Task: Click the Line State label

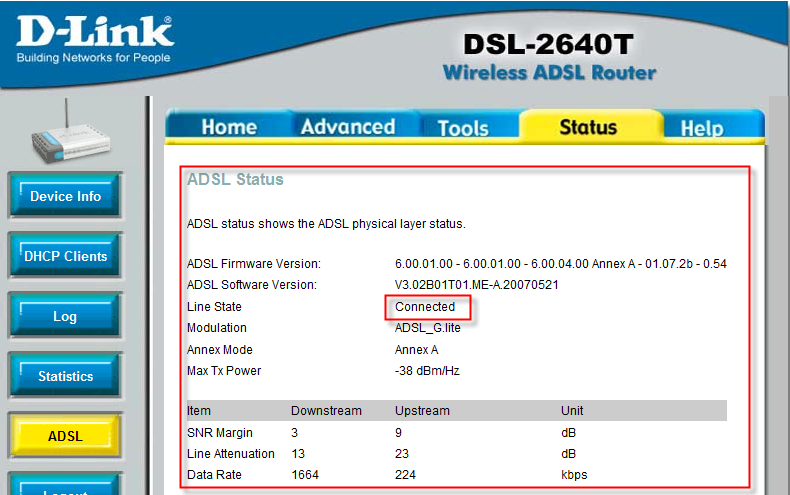Action: (214, 306)
